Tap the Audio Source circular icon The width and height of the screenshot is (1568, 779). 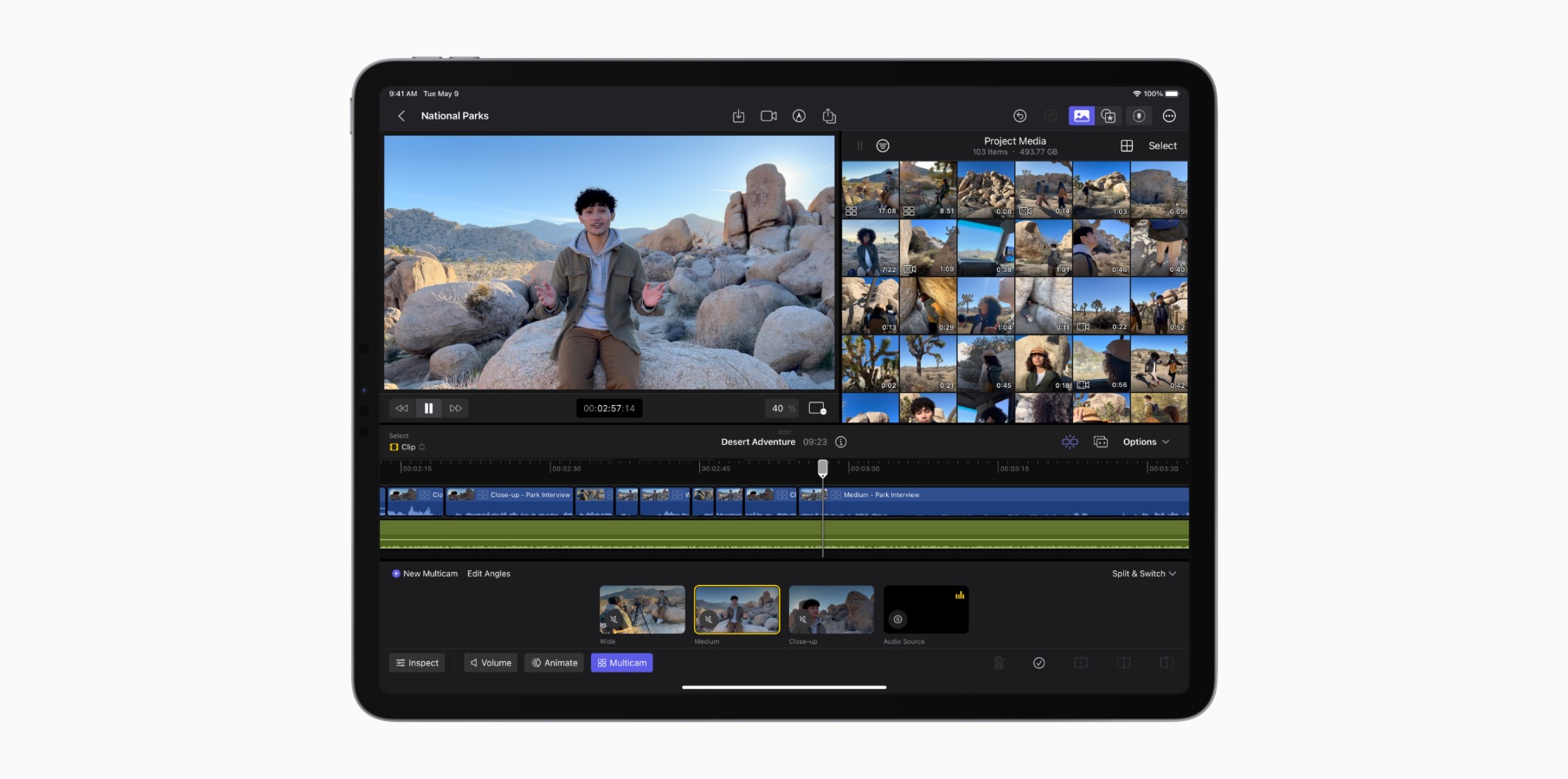[897, 620]
